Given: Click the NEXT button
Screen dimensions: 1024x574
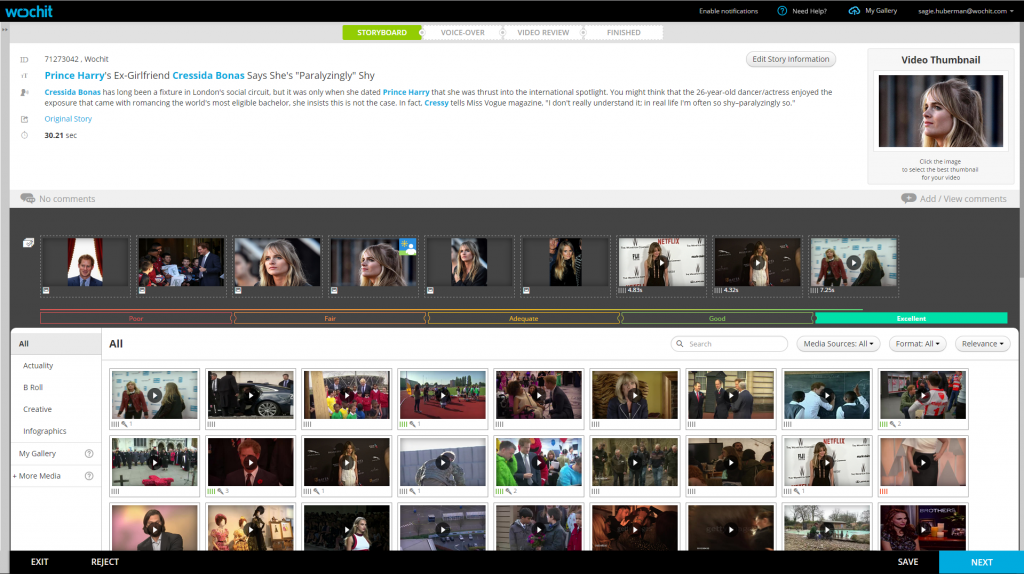Looking at the screenshot, I should tap(982, 562).
